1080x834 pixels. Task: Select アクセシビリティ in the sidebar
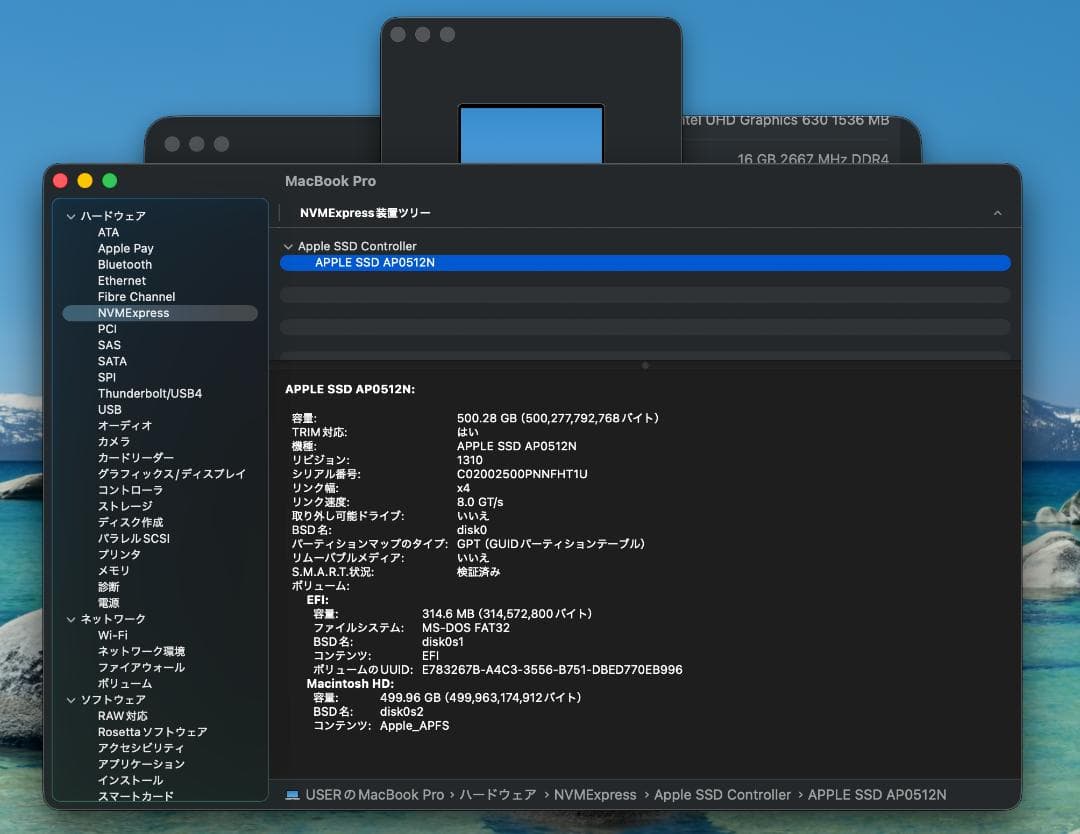point(141,748)
